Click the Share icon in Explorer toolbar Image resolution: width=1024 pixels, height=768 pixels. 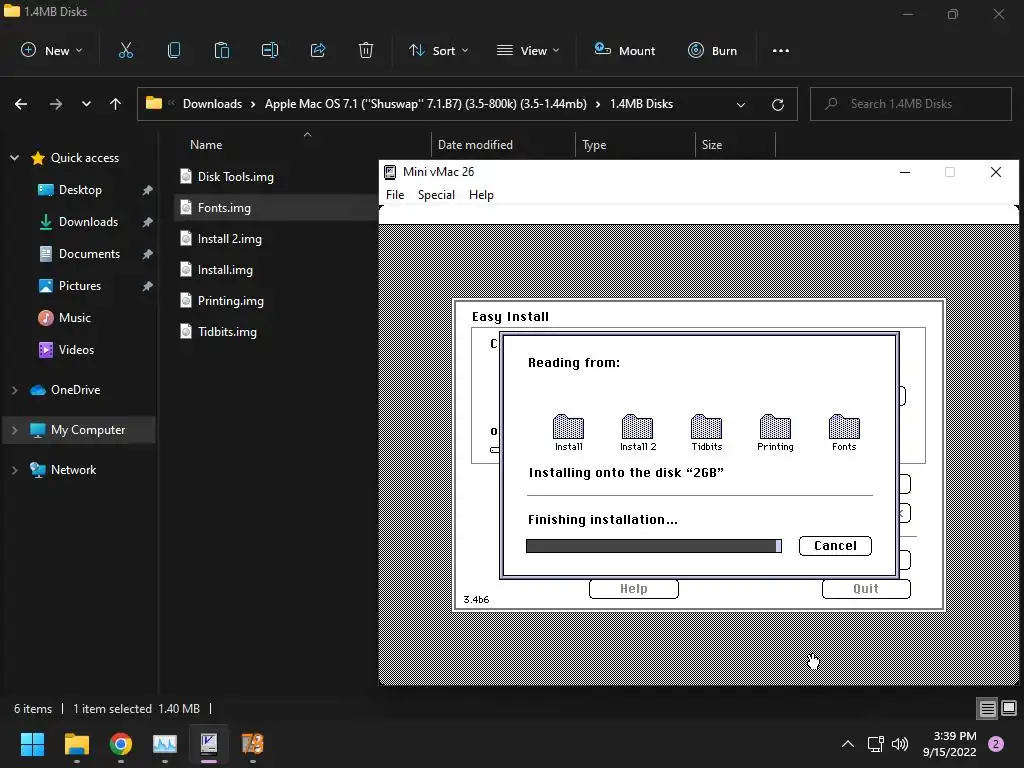click(x=318, y=50)
